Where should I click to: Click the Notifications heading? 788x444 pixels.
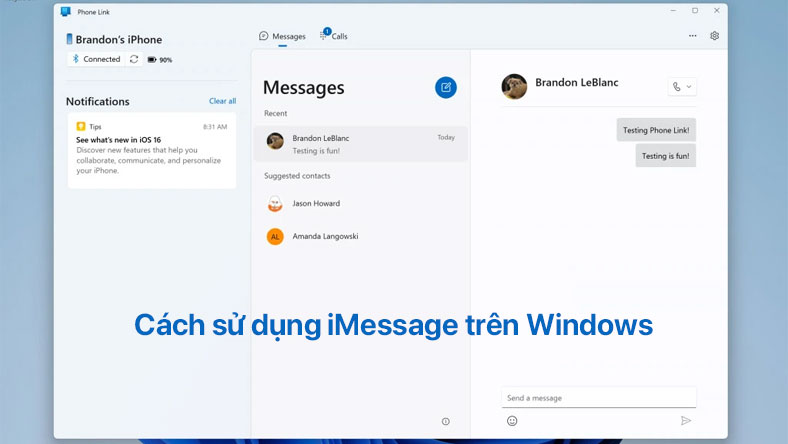coord(97,102)
